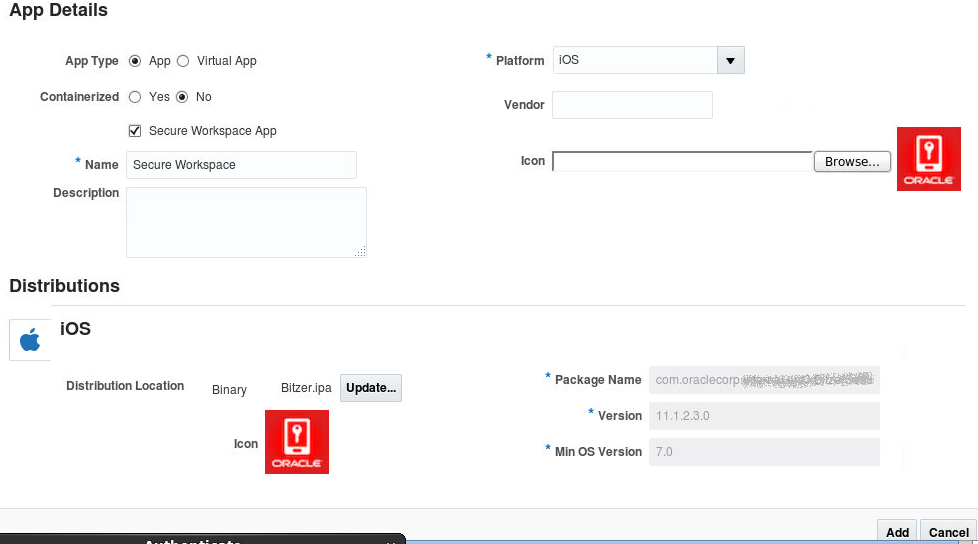Click Update for the Bitzer.ipa binary
The image size is (978, 544).
click(x=371, y=388)
